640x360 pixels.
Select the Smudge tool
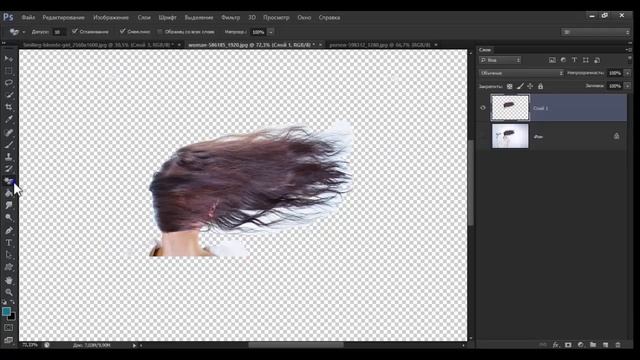(x=9, y=205)
